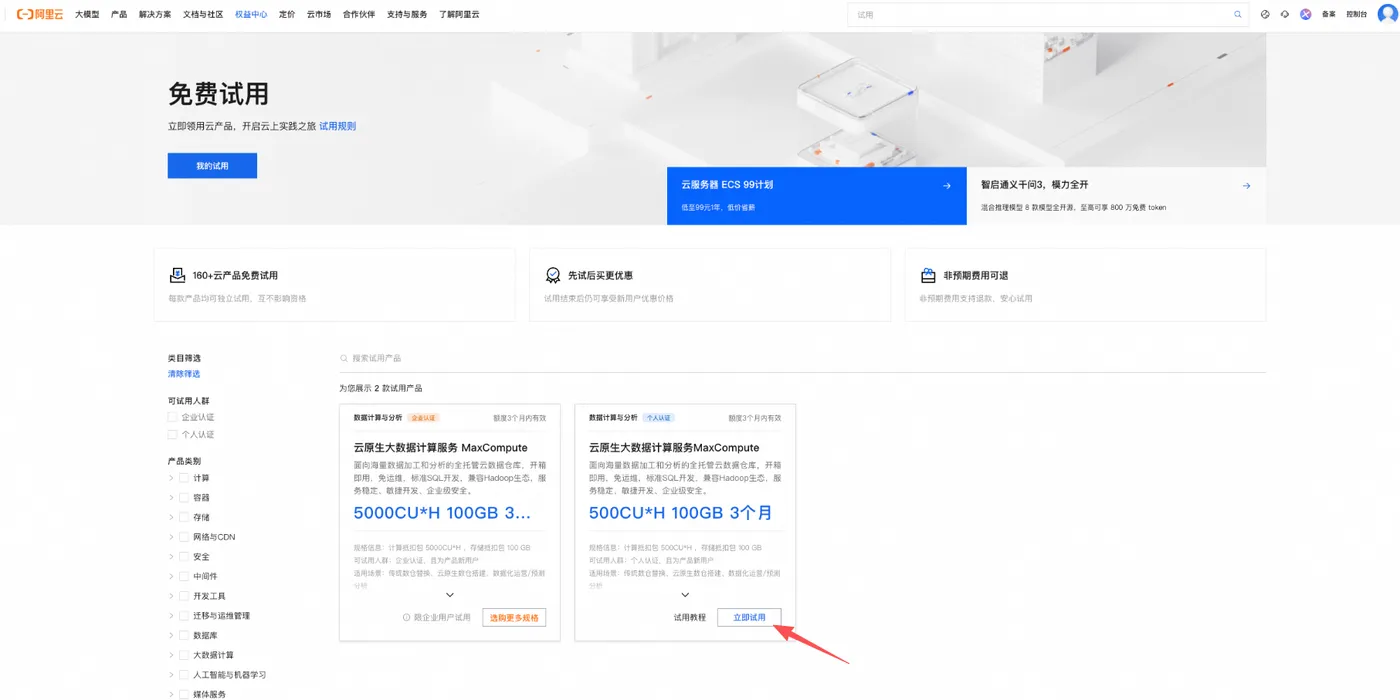Screen dimensions: 1400x700
Task: Open the 备案 link in top bar
Action: point(1329,14)
